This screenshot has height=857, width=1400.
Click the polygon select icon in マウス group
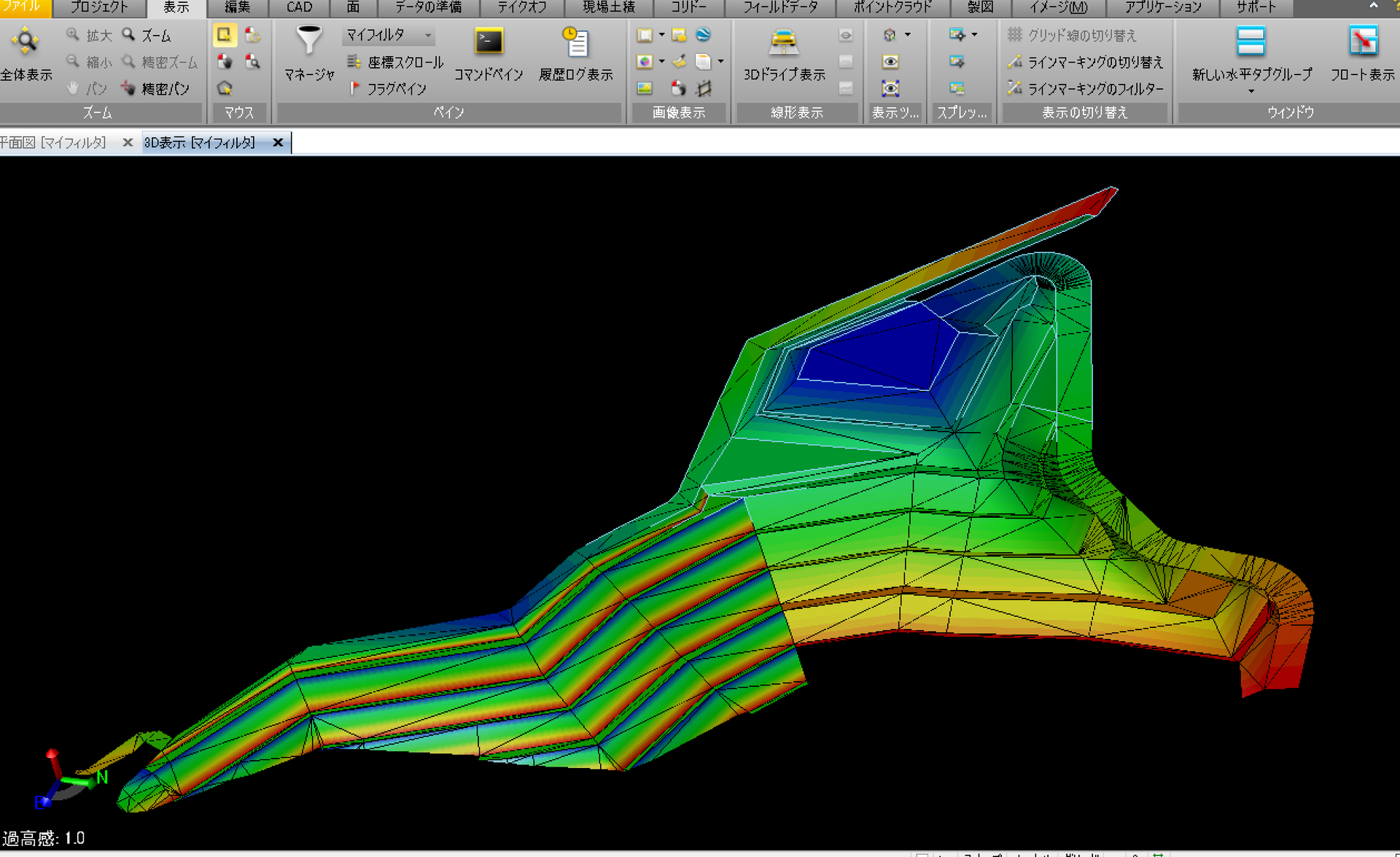pos(225,88)
